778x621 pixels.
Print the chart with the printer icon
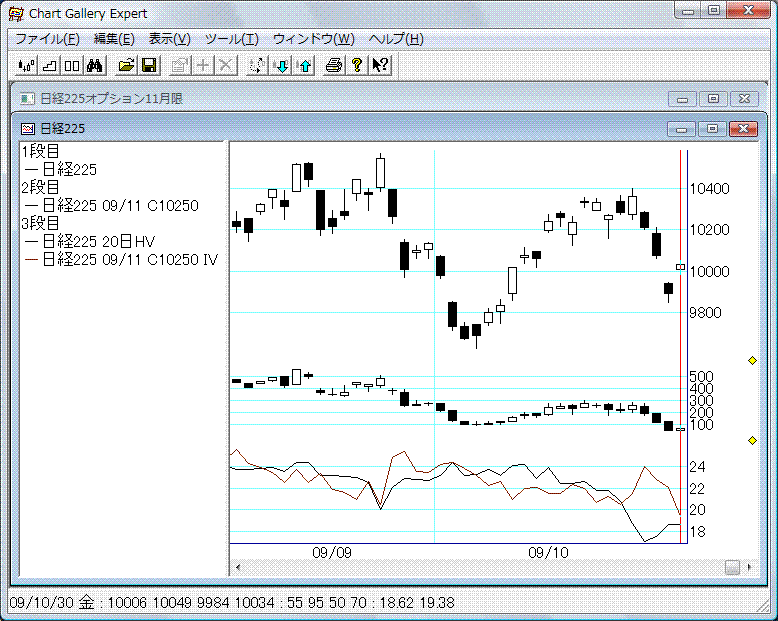coord(334,66)
